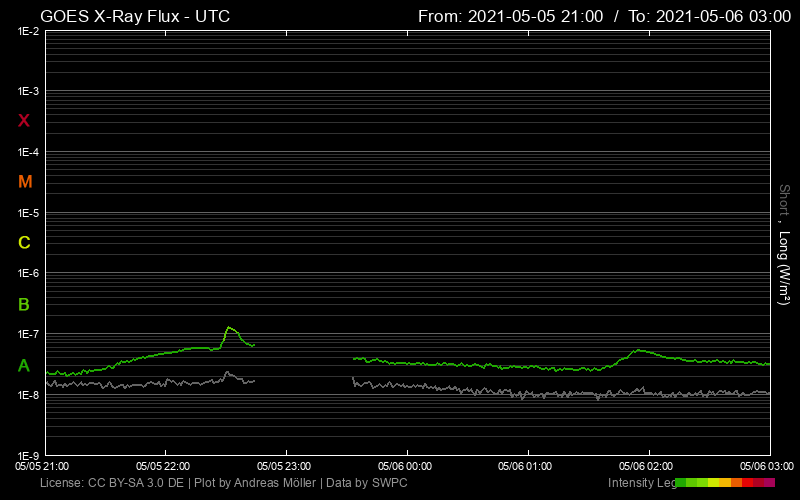800x500 pixels.
Task: Click the 1E-8 y-axis label
Action: point(28,395)
